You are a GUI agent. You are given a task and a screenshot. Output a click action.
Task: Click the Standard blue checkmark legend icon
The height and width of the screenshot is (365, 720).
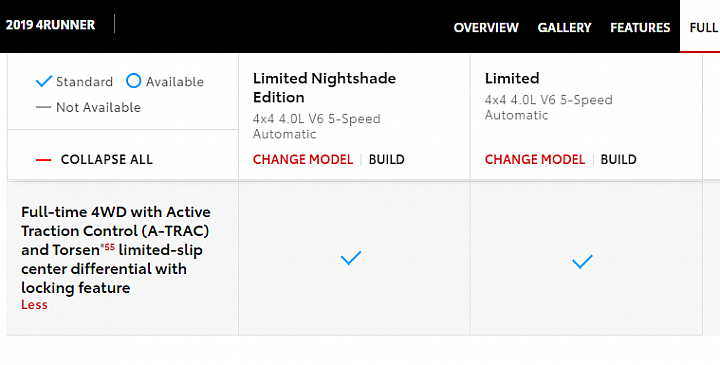point(44,82)
